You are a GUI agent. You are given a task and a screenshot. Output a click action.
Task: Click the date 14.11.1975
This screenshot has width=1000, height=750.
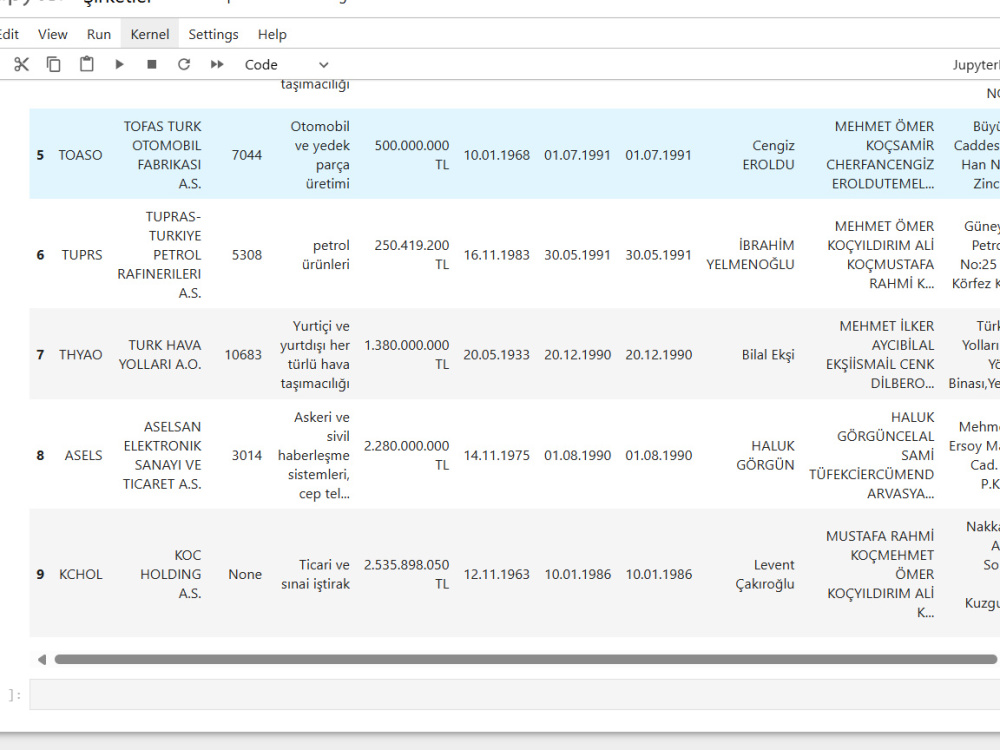496,455
